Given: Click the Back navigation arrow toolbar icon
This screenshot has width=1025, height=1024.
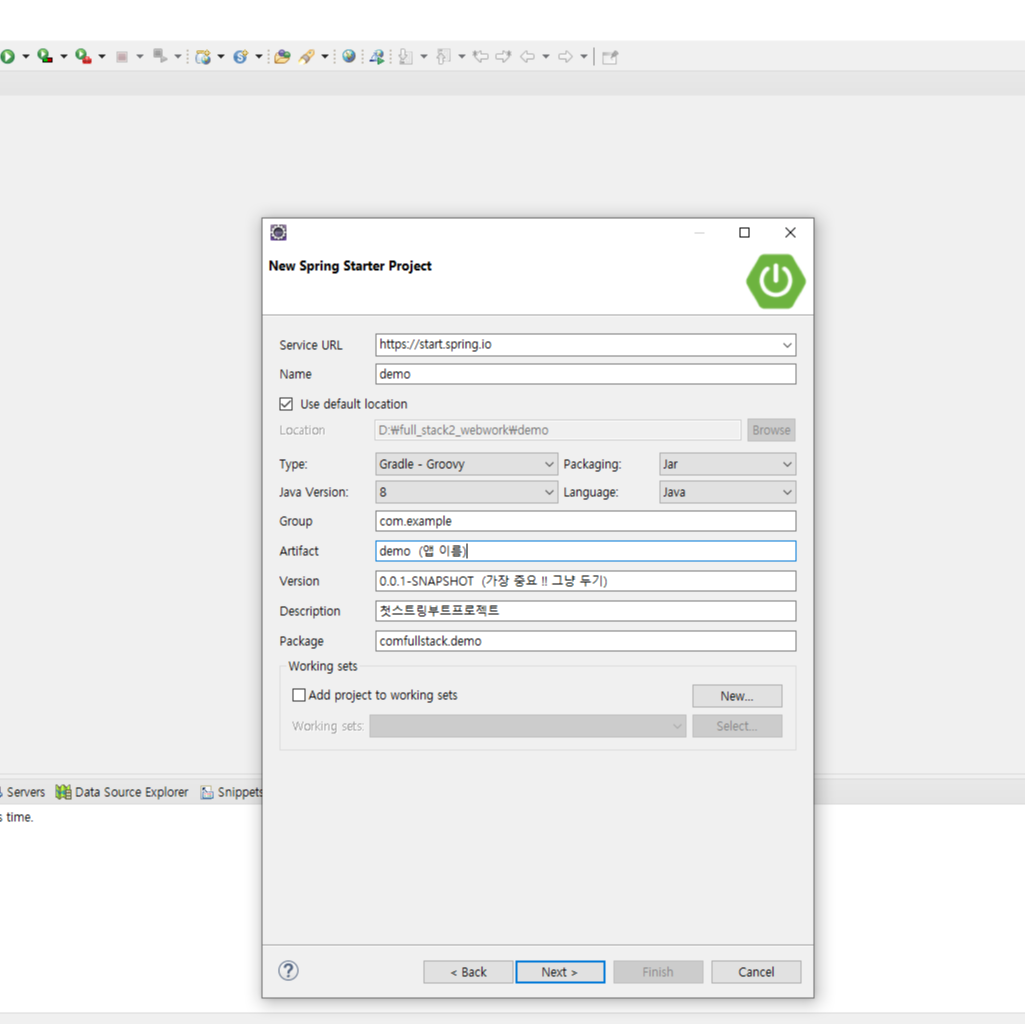Looking at the screenshot, I should click(528, 57).
